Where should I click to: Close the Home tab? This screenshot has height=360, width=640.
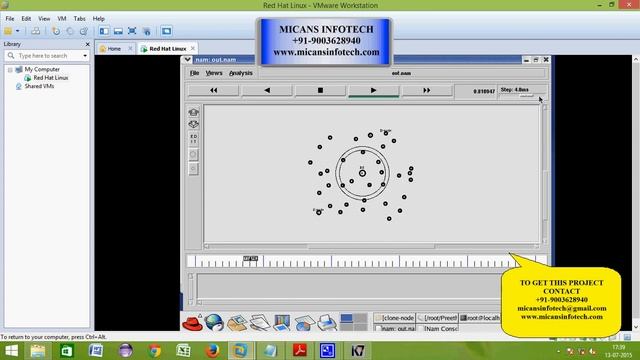pos(130,49)
